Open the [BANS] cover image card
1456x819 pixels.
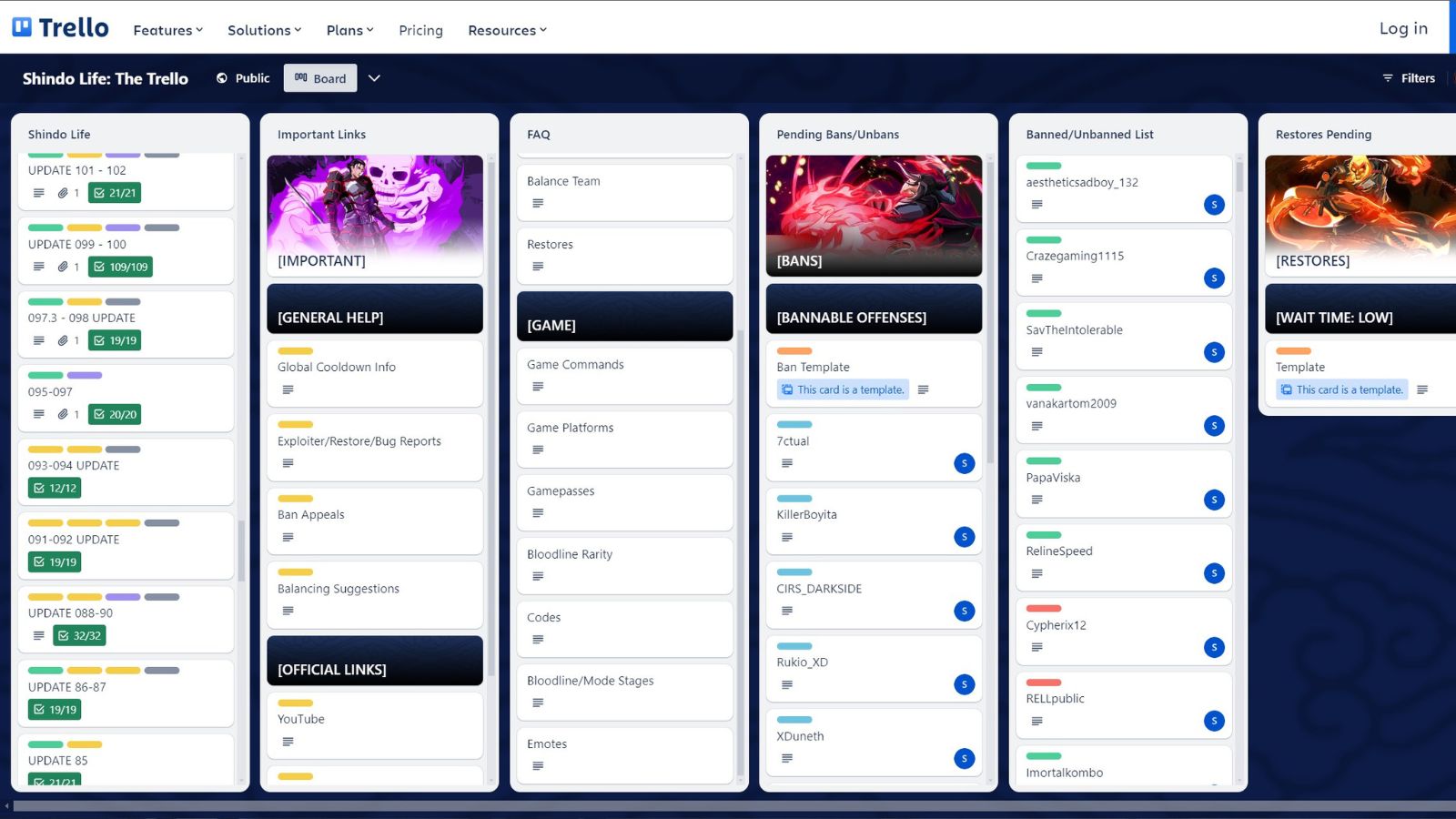click(874, 216)
